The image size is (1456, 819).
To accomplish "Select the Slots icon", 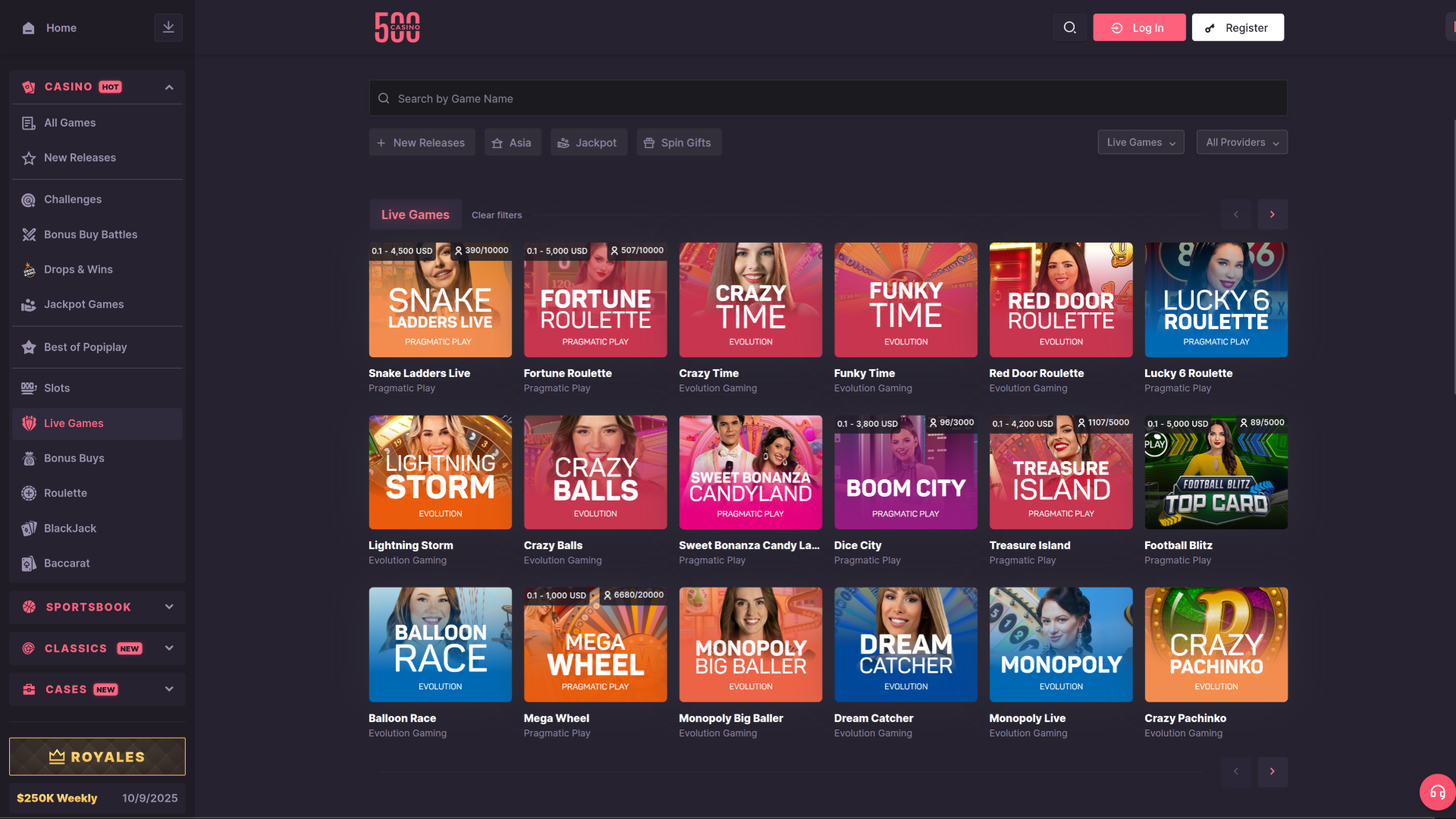I will pyautogui.click(x=29, y=388).
